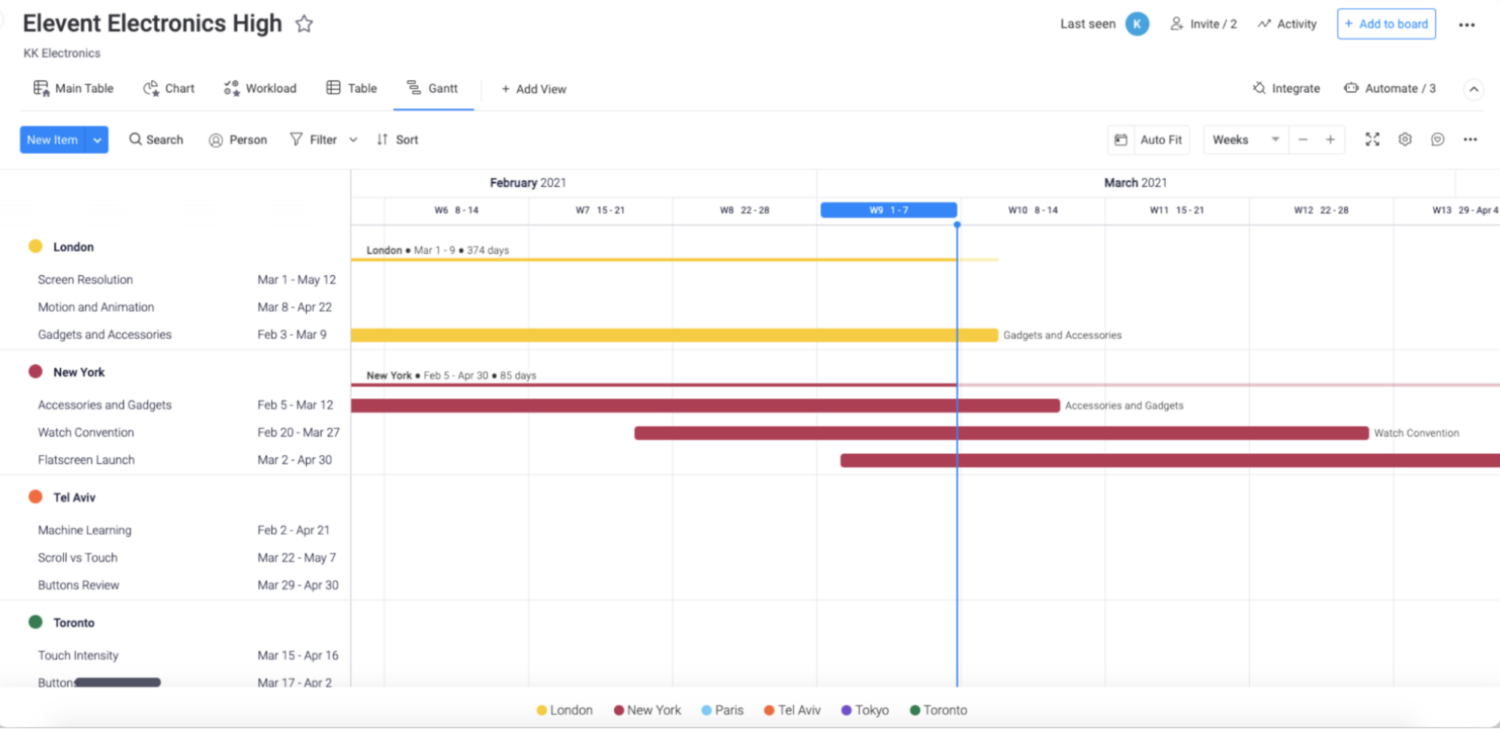Switch to the Workload view
1500x729 pixels.
(260, 88)
